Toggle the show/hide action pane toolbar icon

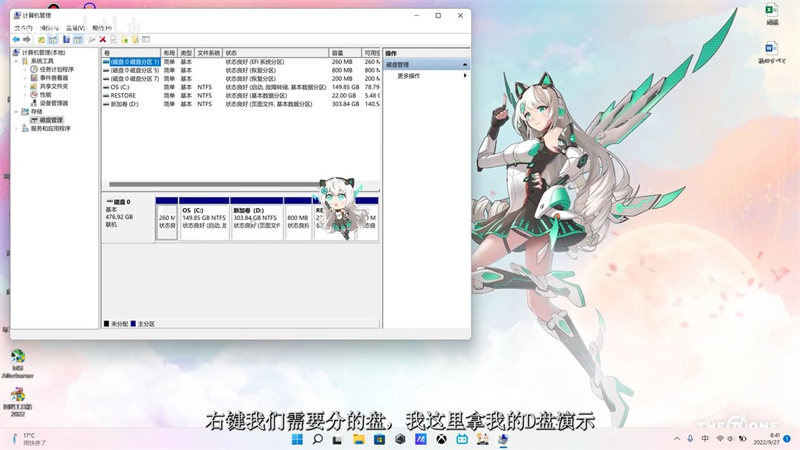[78, 39]
